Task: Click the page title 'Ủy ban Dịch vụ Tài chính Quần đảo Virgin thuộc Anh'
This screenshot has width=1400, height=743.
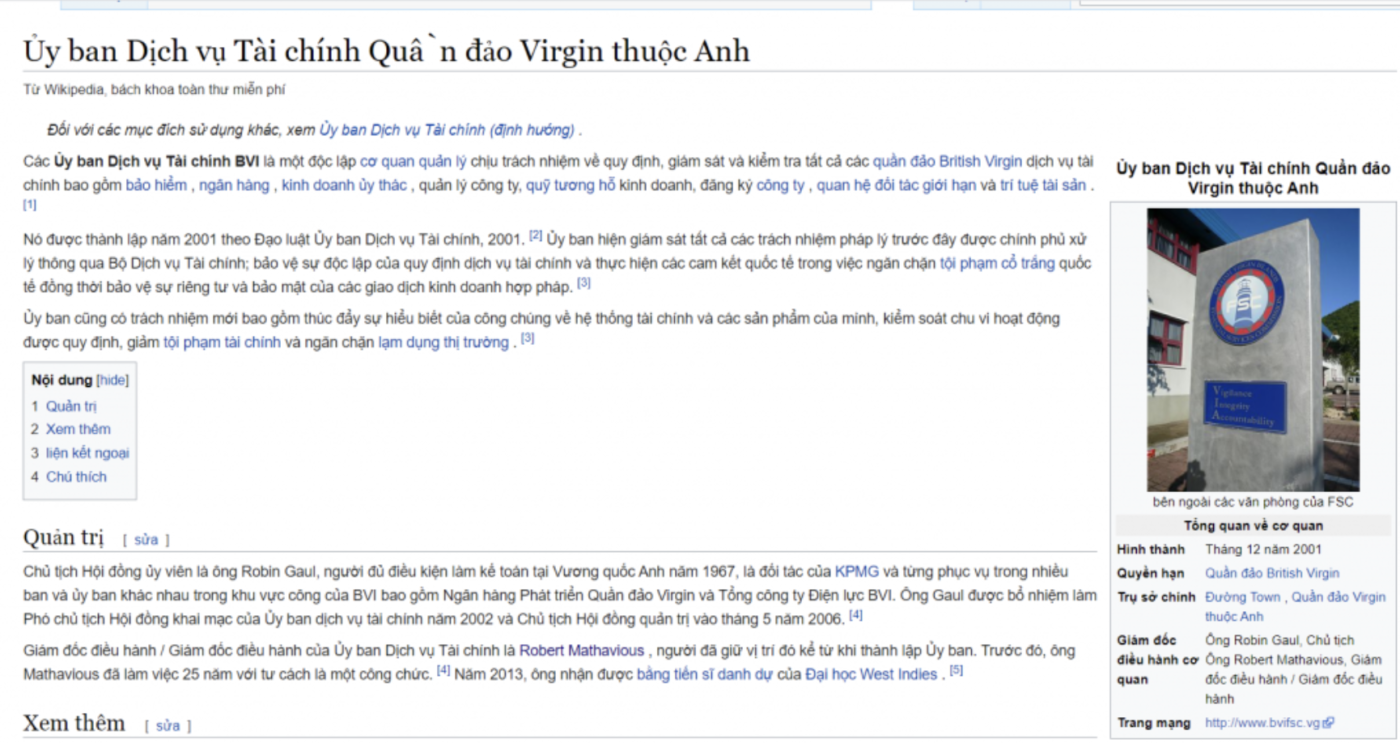Action: 386,50
